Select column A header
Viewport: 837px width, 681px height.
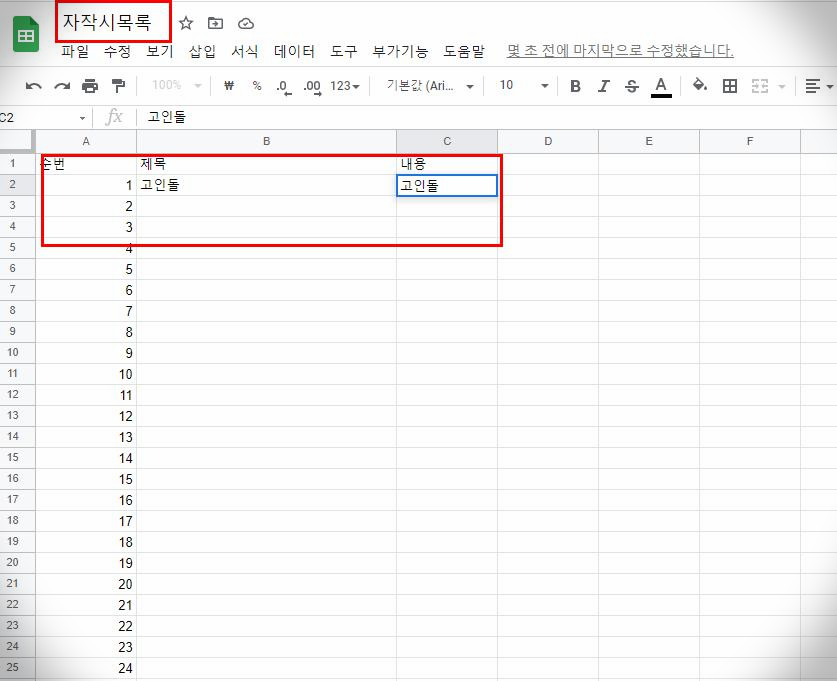coord(86,141)
